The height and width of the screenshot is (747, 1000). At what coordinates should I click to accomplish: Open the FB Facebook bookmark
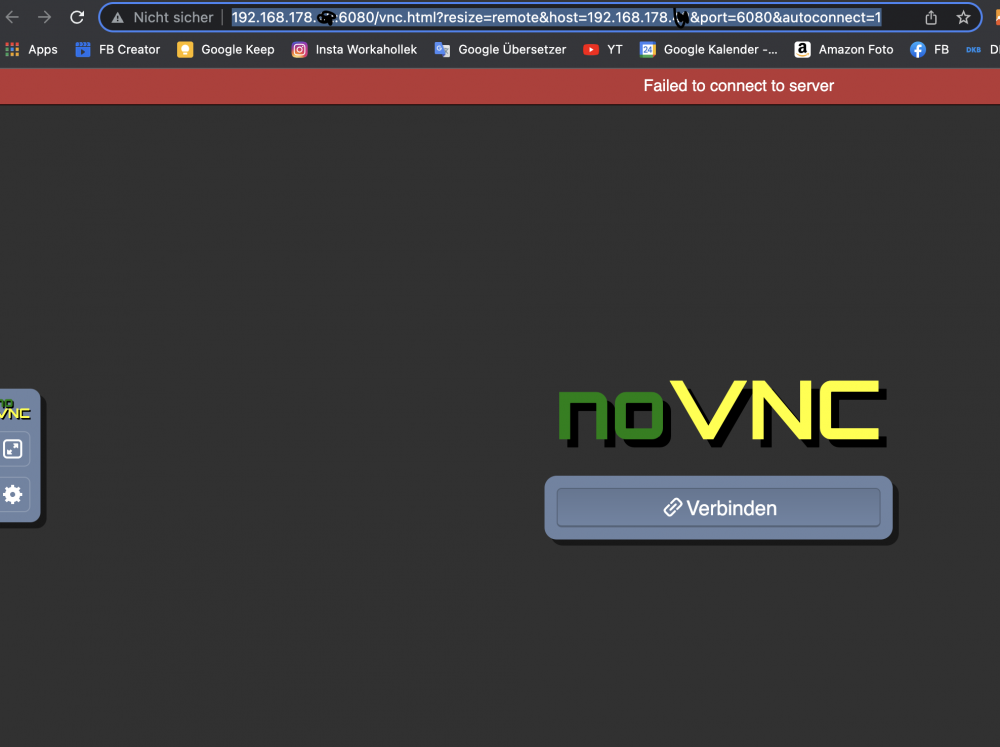point(929,49)
